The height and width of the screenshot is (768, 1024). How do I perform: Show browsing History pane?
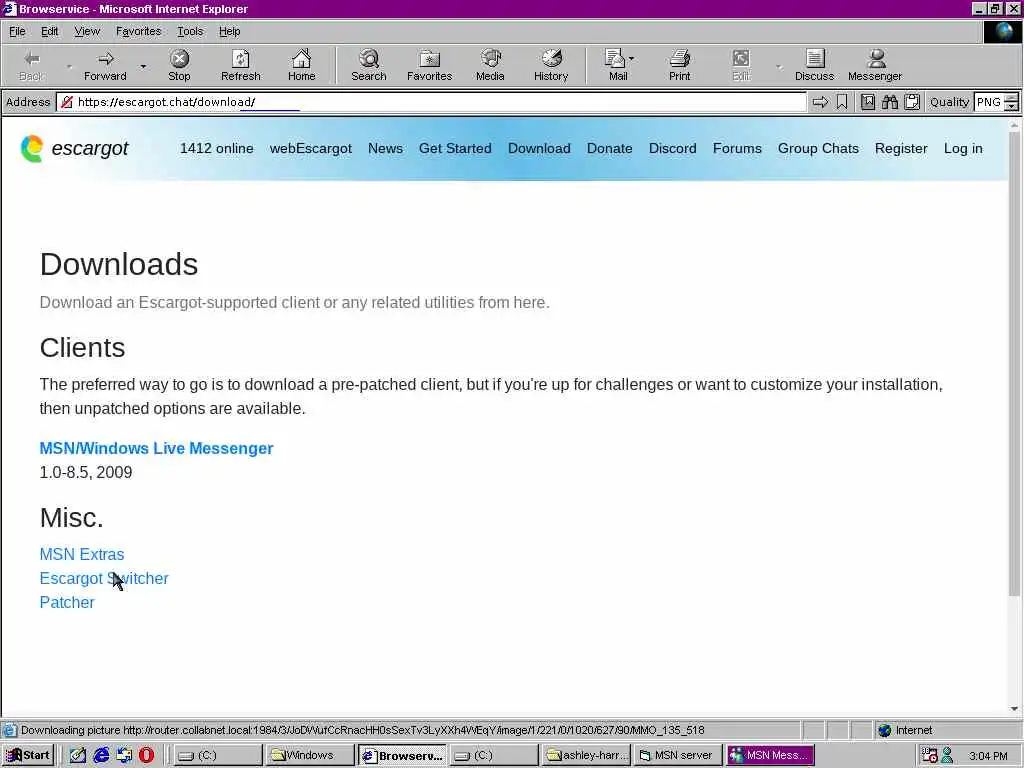(551, 65)
